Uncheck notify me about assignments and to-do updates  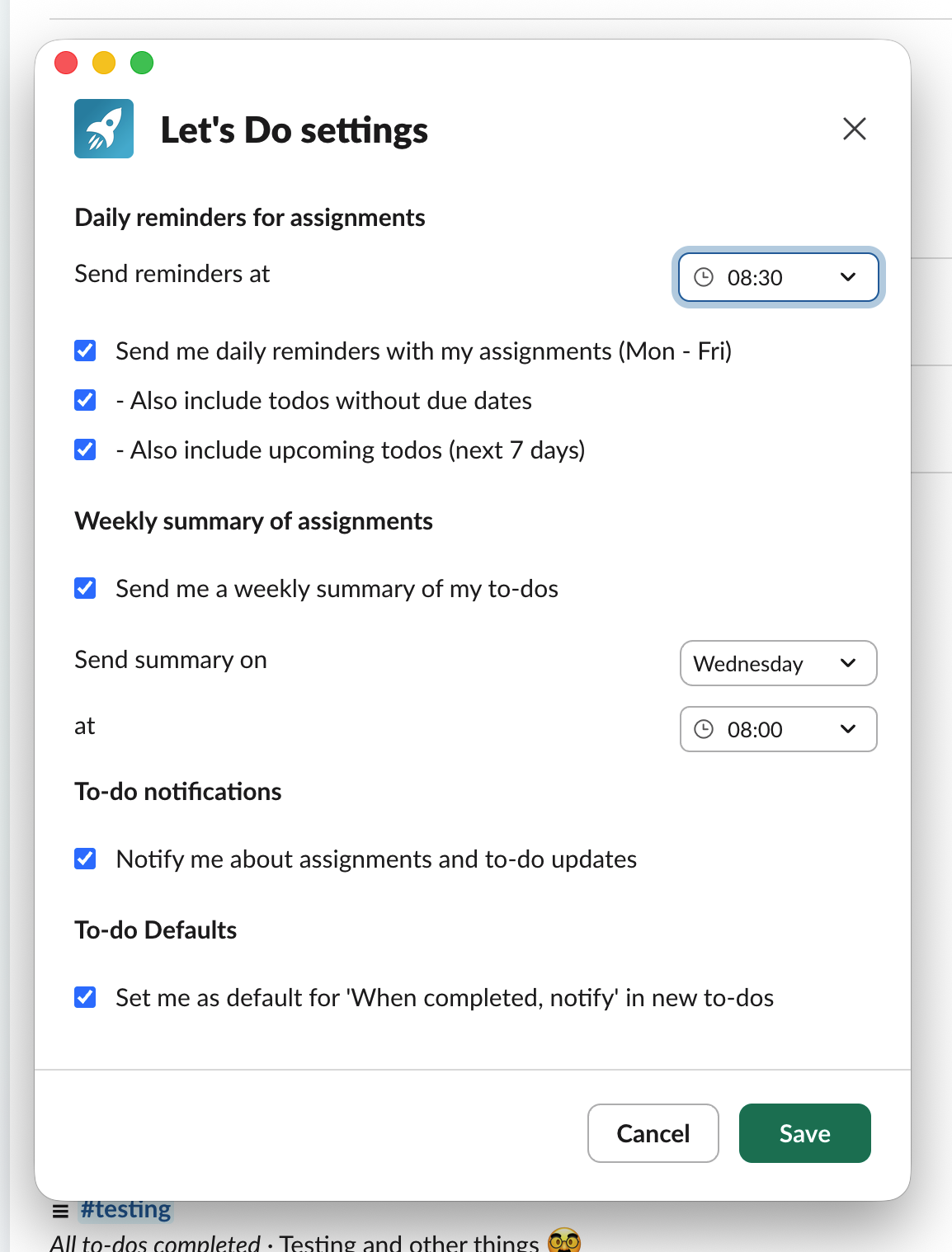[x=85, y=859]
